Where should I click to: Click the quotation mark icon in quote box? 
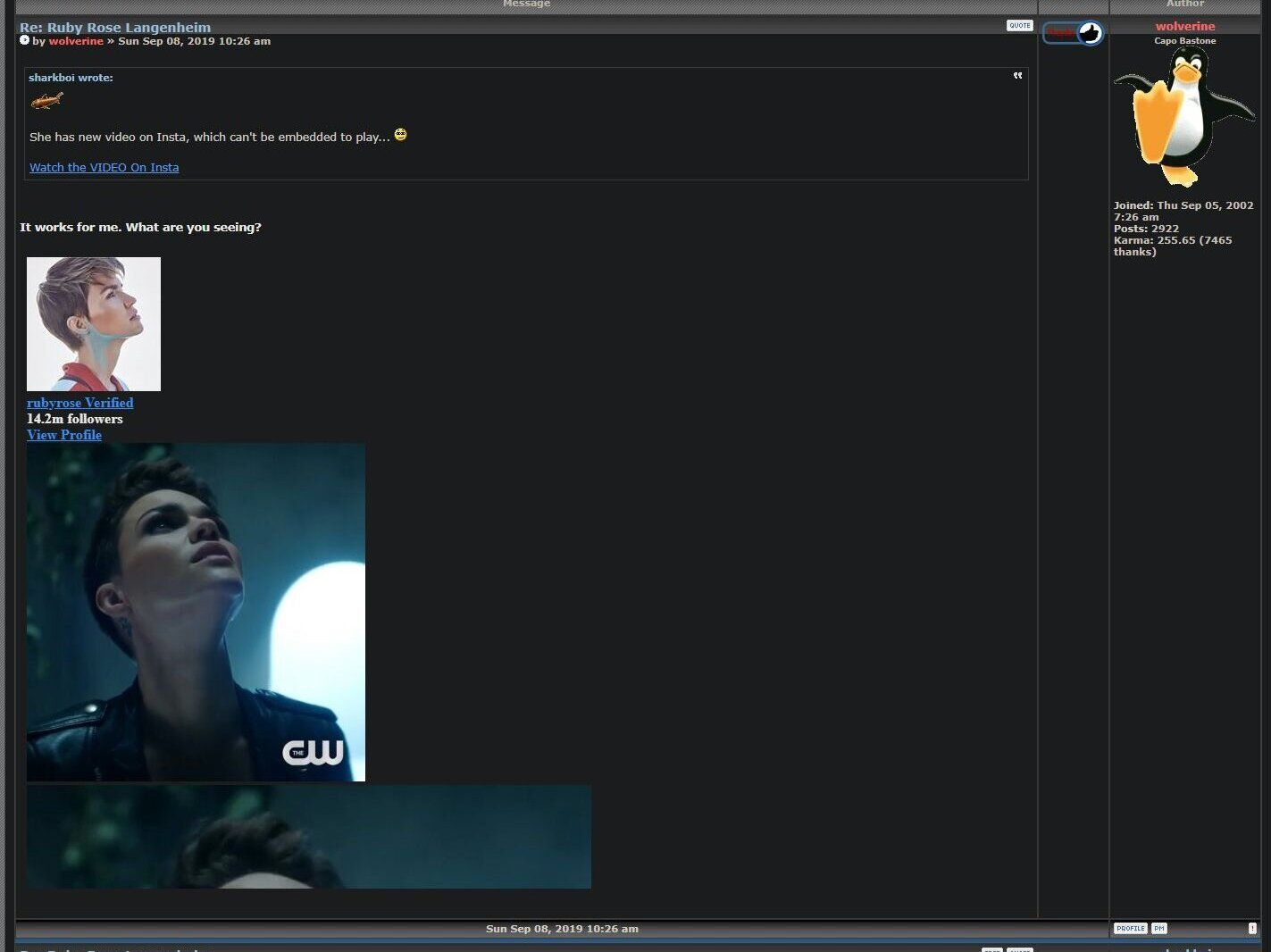click(1017, 76)
